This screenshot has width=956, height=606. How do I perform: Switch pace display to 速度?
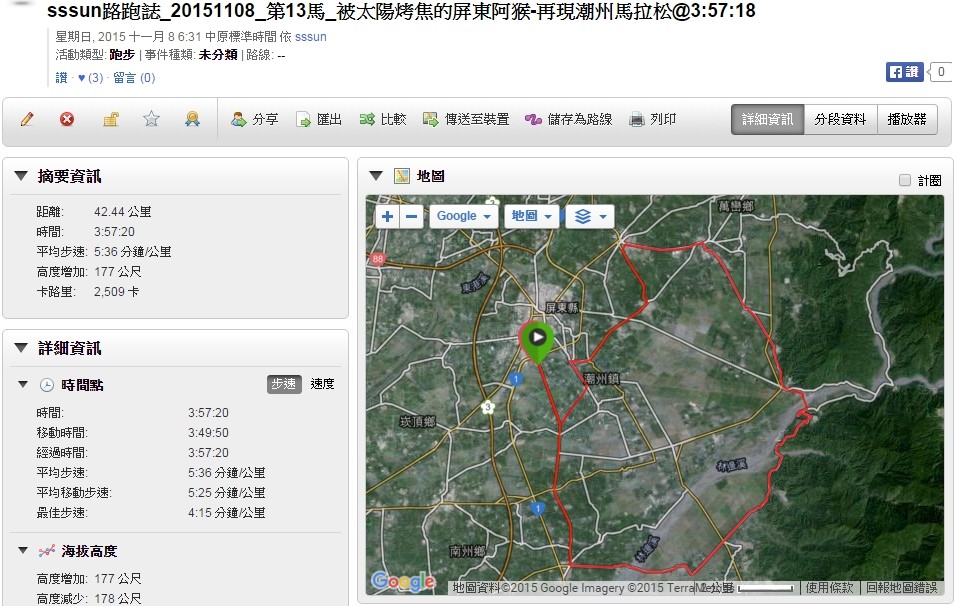322,384
